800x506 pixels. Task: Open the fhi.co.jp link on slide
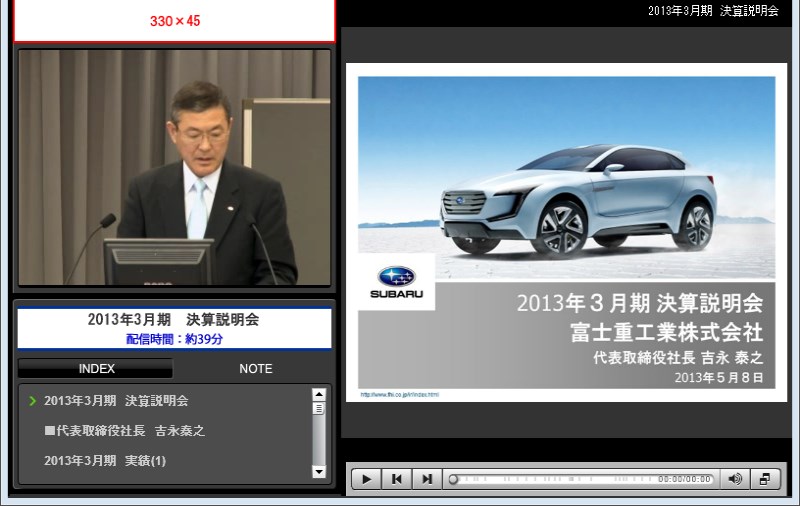pyautogui.click(x=399, y=394)
